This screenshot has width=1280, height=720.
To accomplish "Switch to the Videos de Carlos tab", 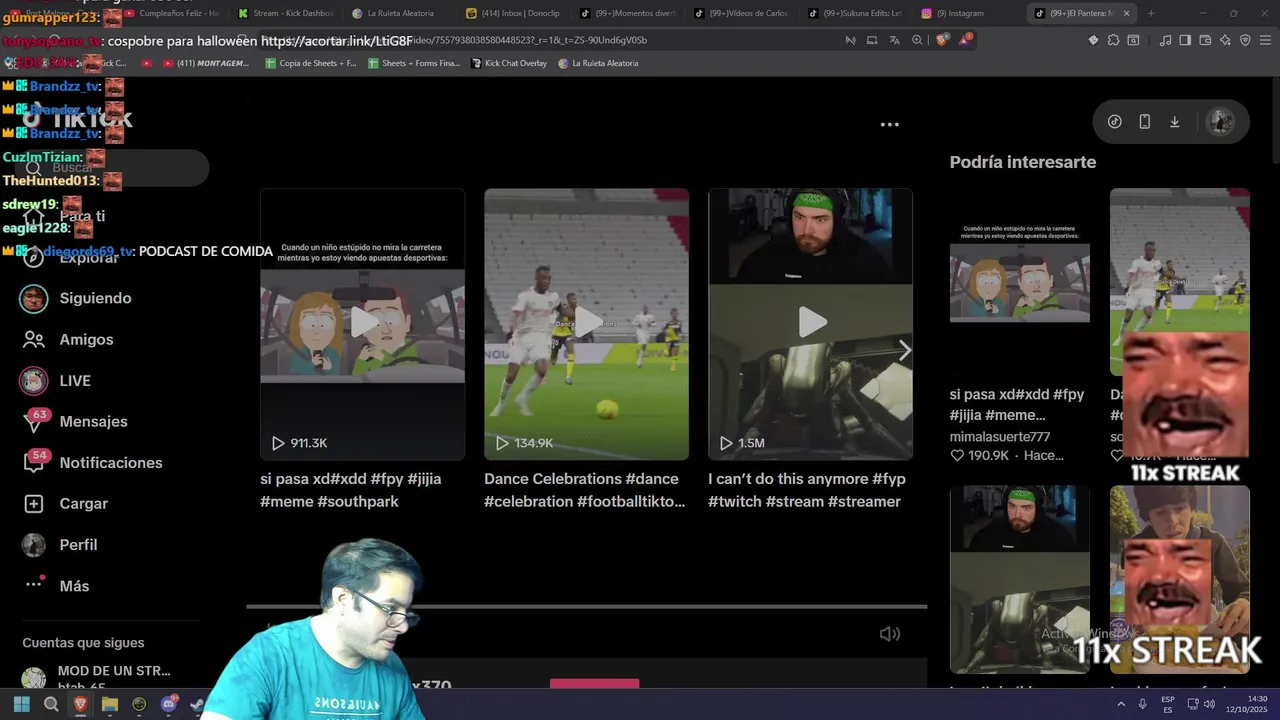I will click(742, 13).
